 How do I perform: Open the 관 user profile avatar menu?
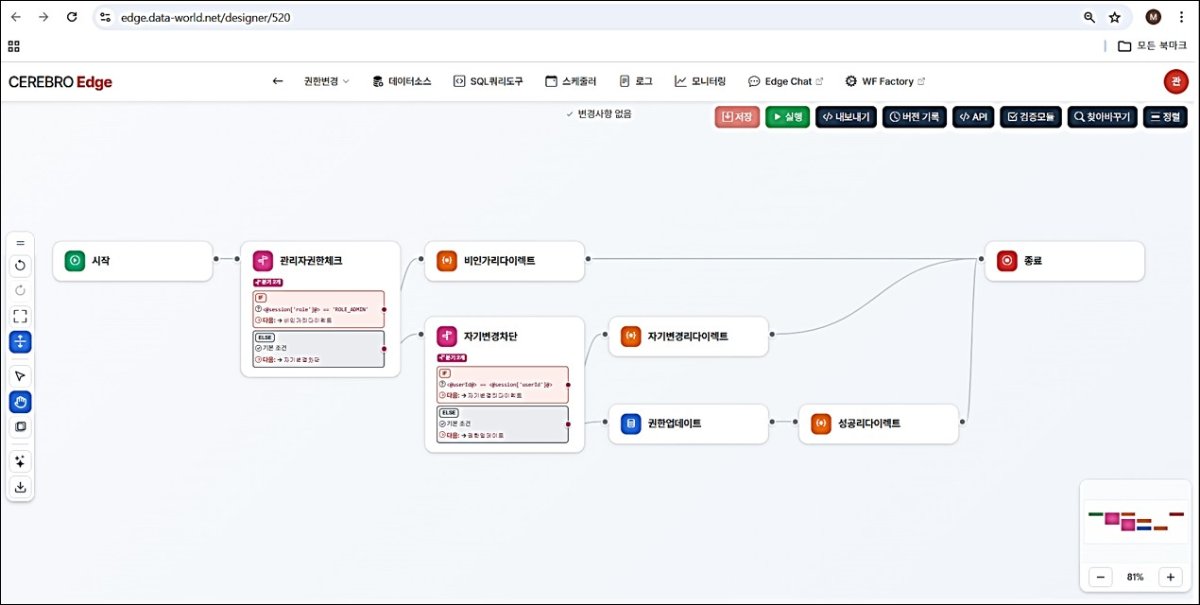click(x=1174, y=82)
